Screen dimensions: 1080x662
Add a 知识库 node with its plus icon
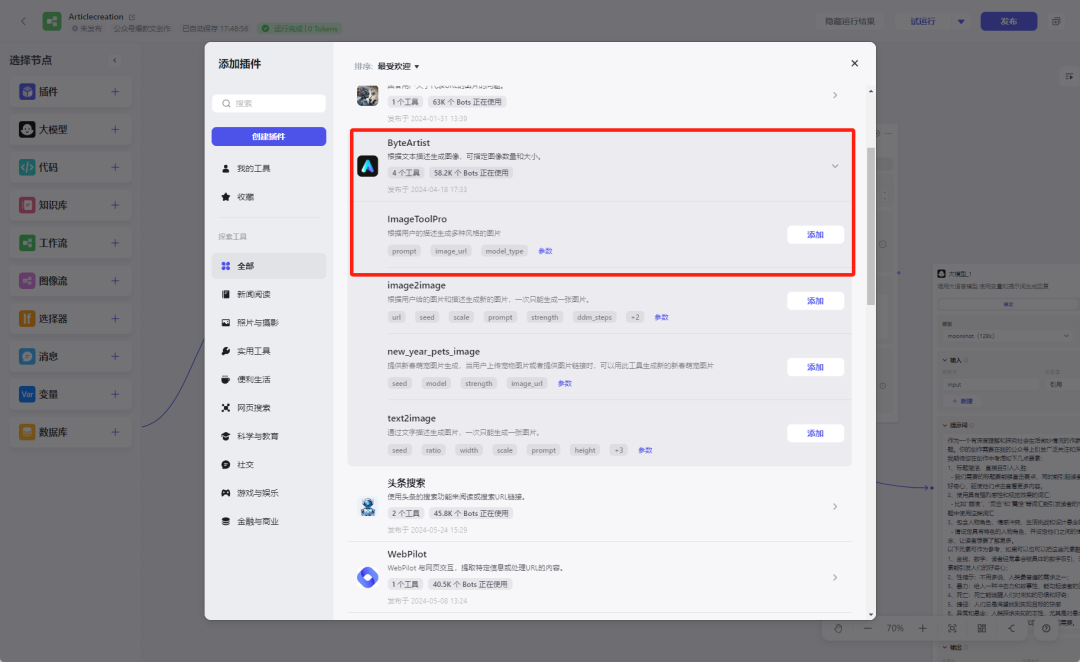(115, 205)
